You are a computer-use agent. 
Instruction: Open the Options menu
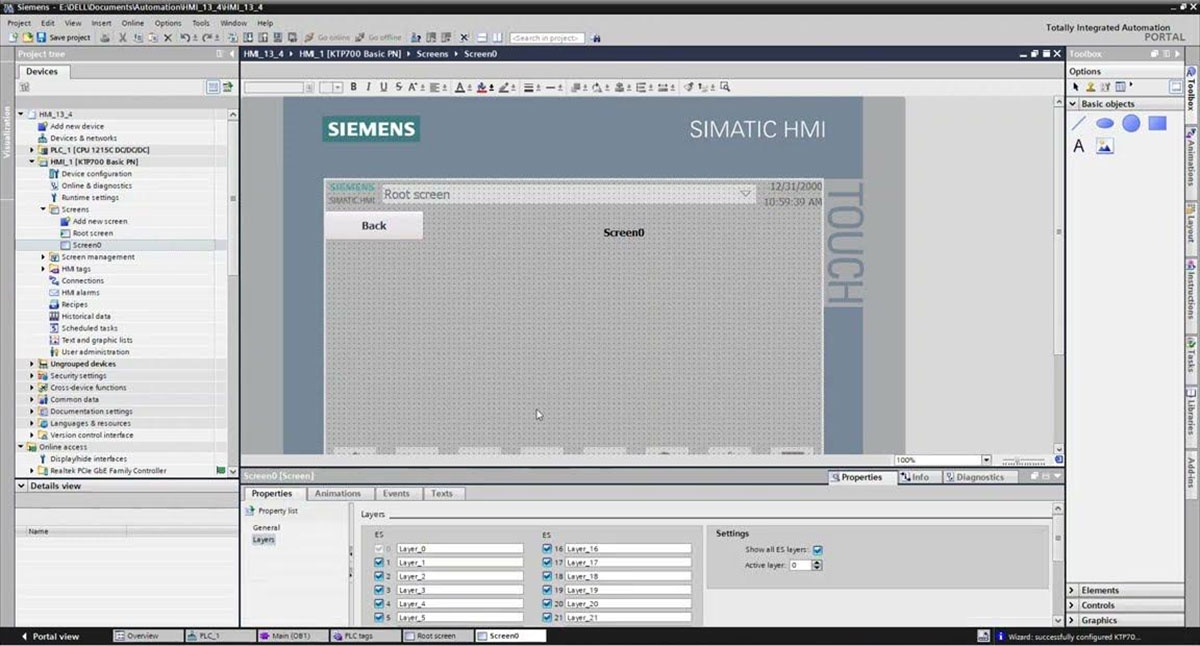click(168, 22)
